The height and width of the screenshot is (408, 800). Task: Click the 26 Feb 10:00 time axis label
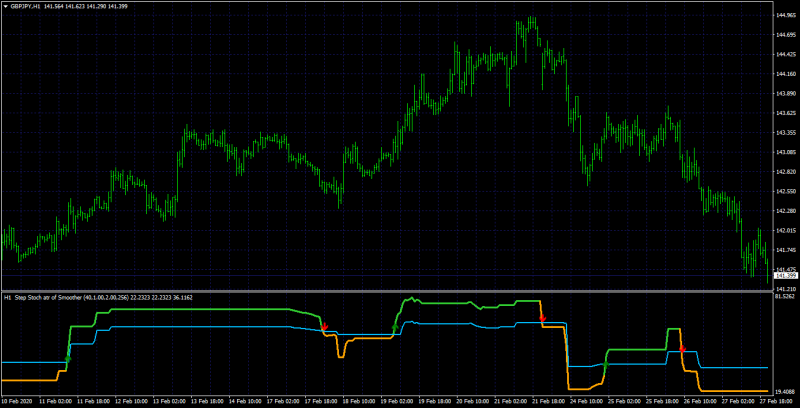(699, 402)
